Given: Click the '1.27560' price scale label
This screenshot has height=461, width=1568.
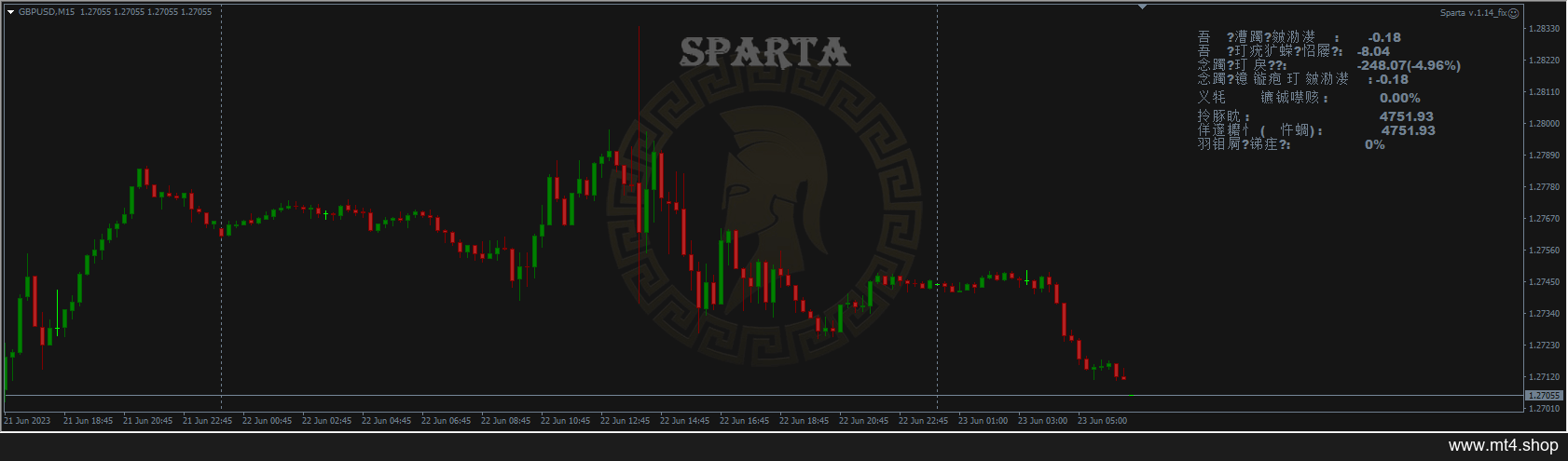Looking at the screenshot, I should (1545, 251).
